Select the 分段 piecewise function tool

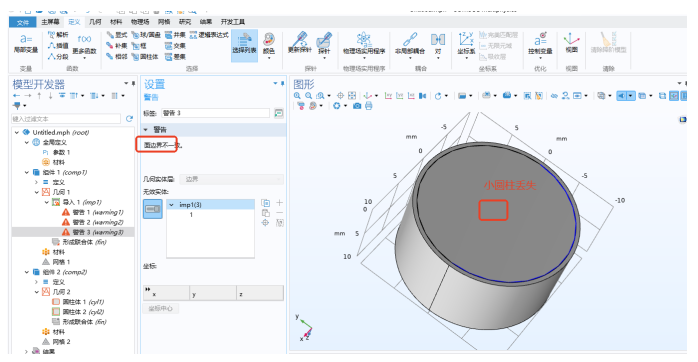click(x=58, y=57)
